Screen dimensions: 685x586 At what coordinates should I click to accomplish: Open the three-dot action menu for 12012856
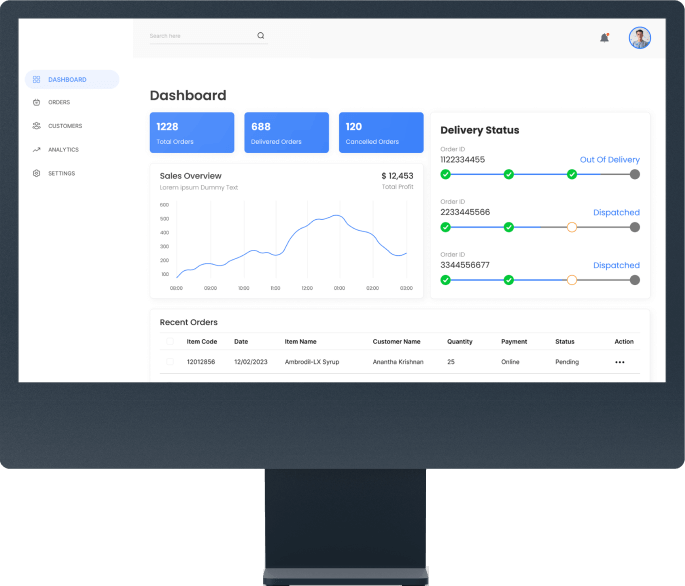tap(619, 362)
